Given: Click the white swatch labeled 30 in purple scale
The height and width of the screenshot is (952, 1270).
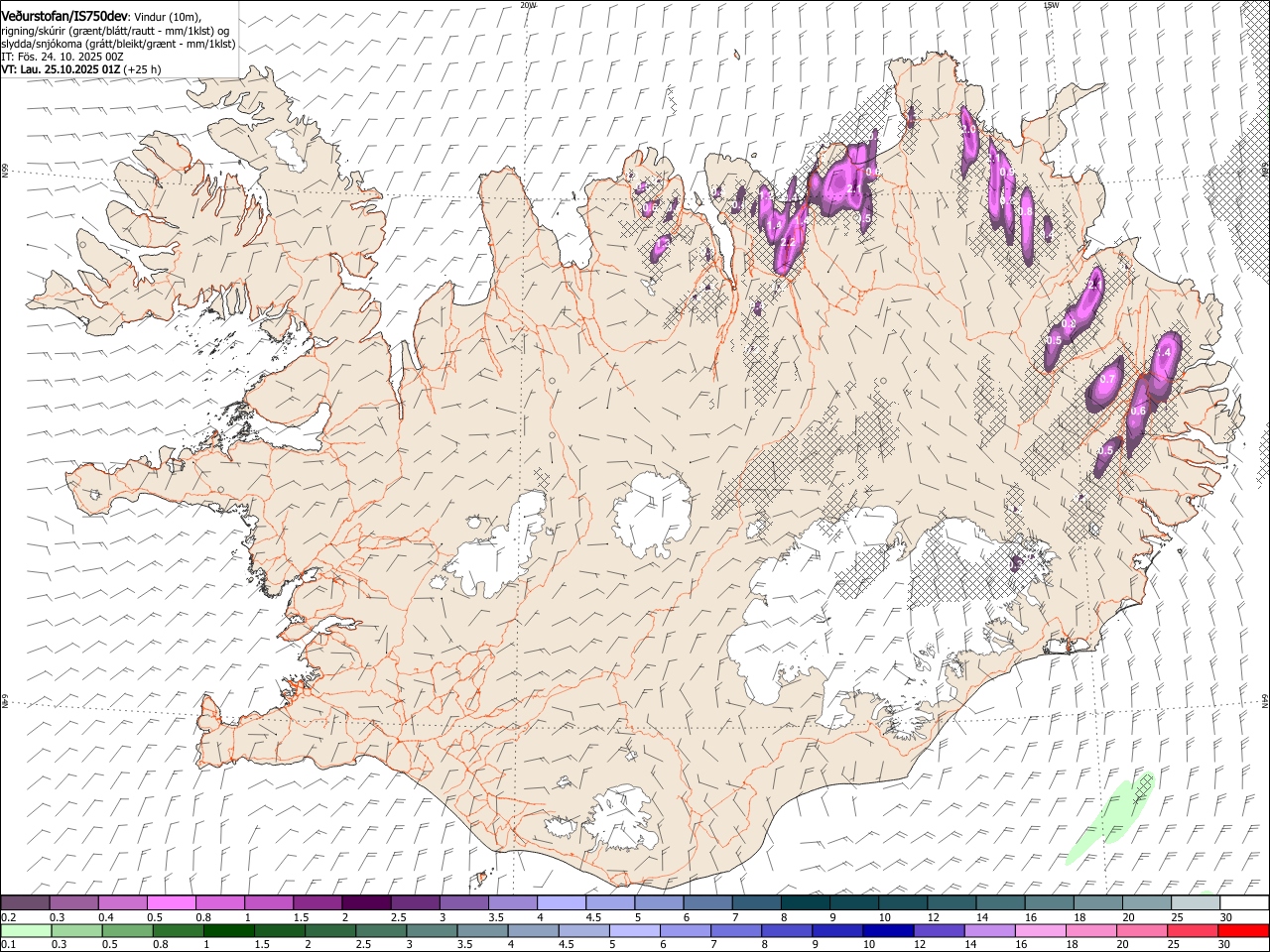Looking at the screenshot, I should [x=1243, y=902].
